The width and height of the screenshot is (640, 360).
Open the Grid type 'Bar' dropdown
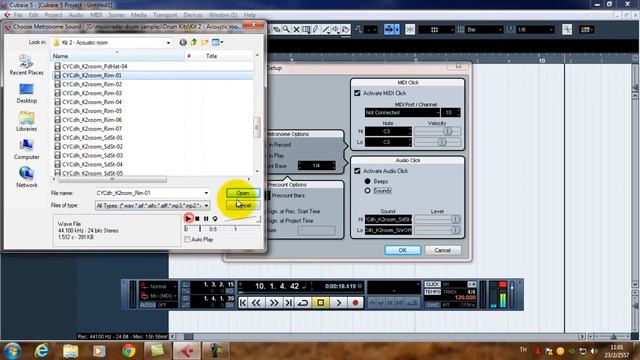484,29
